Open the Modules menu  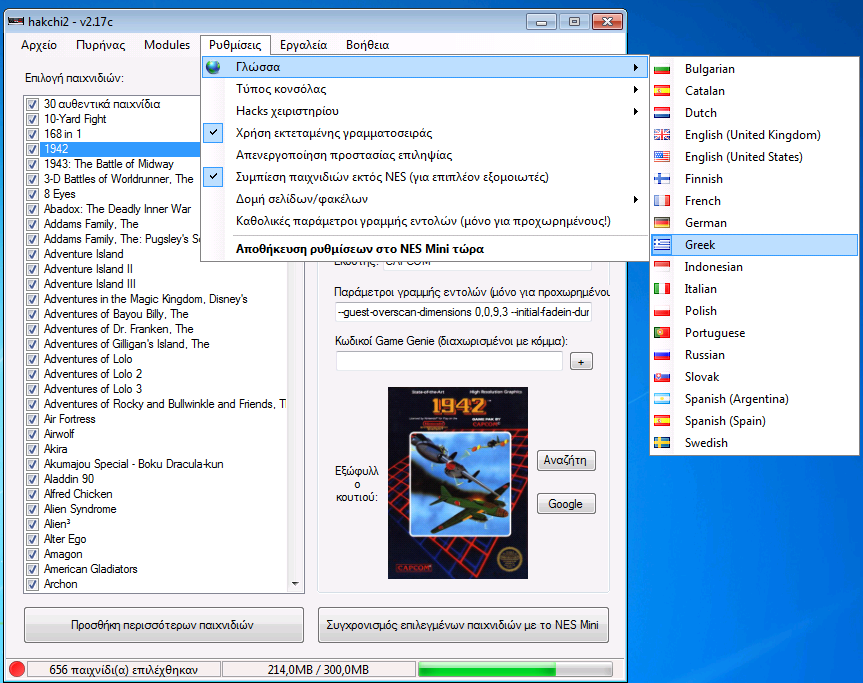point(167,45)
